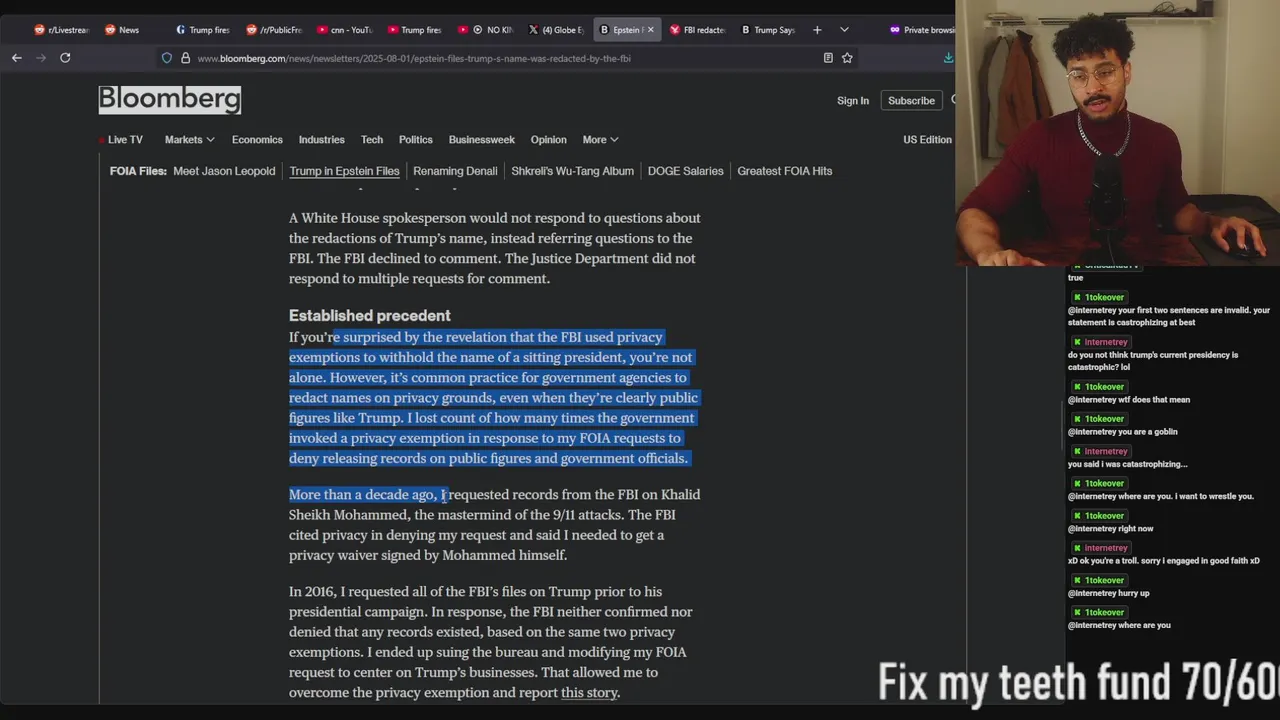Click chat message 'you said i was catastrophizing...'

coord(1127,464)
